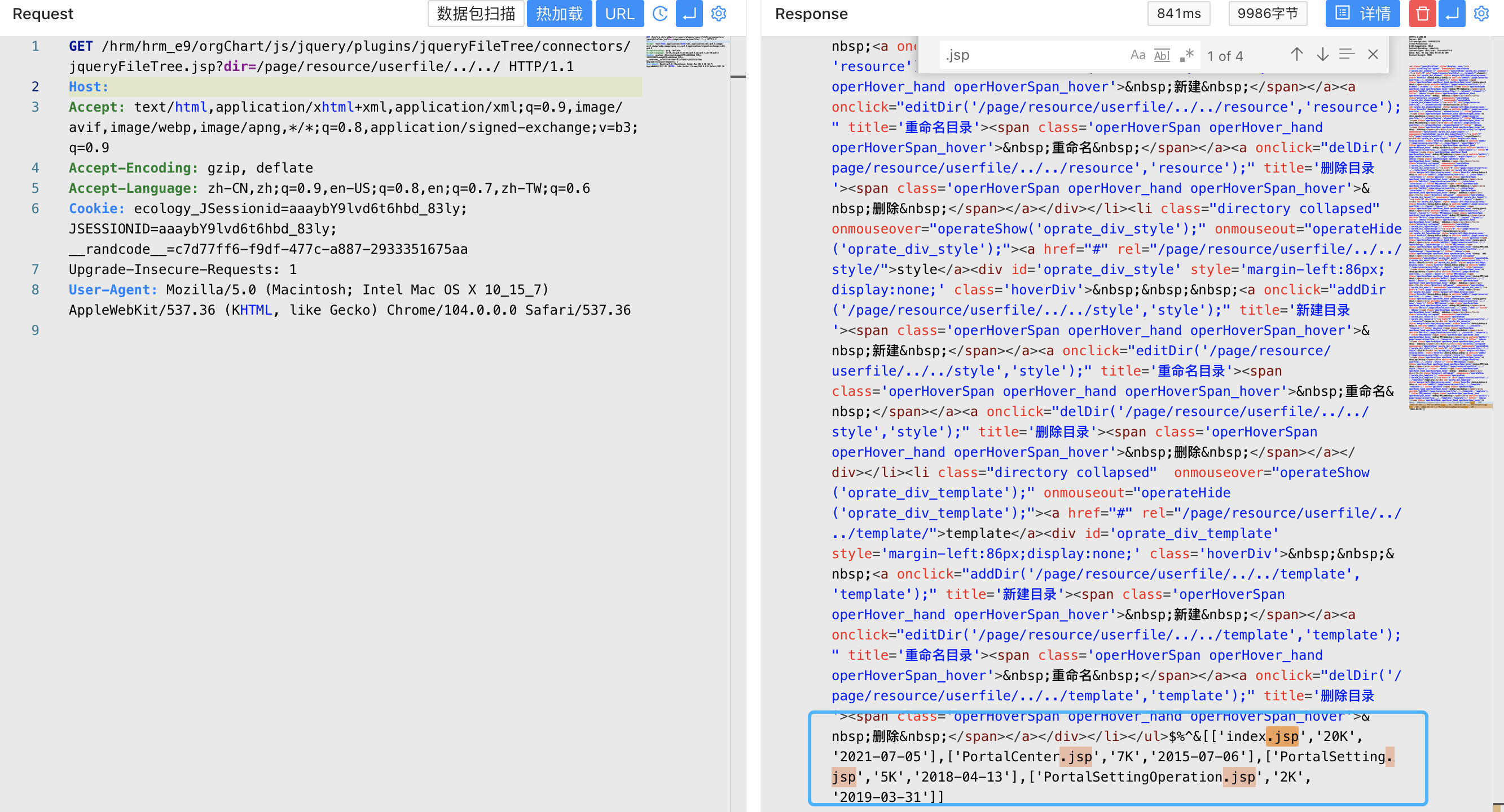Go to previous search match arrow
The height and width of the screenshot is (812, 1504).
1296,55
